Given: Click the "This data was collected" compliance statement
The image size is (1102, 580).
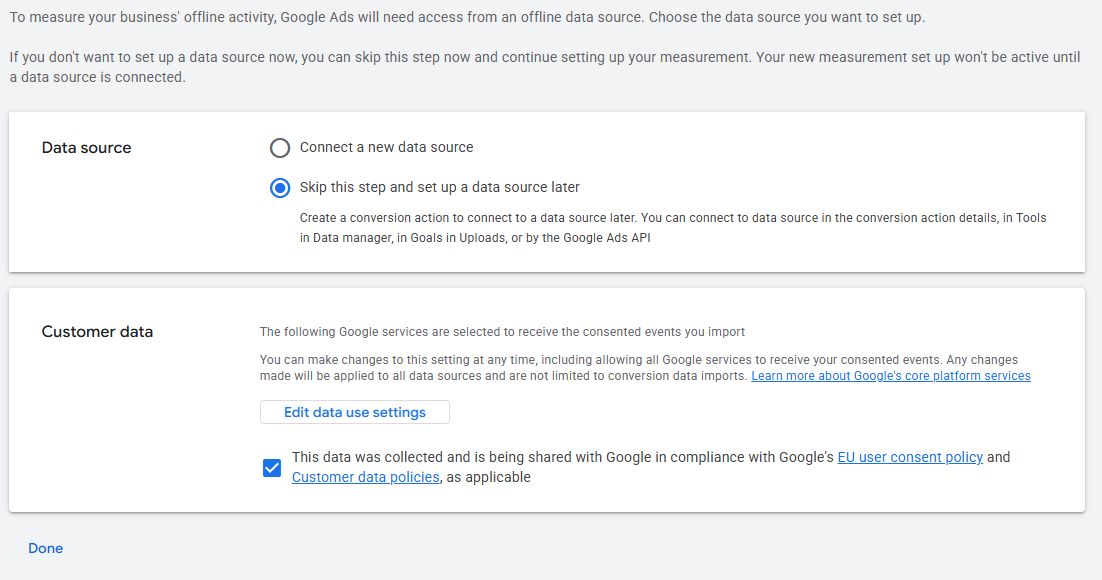Looking at the screenshot, I should tap(562, 457).
